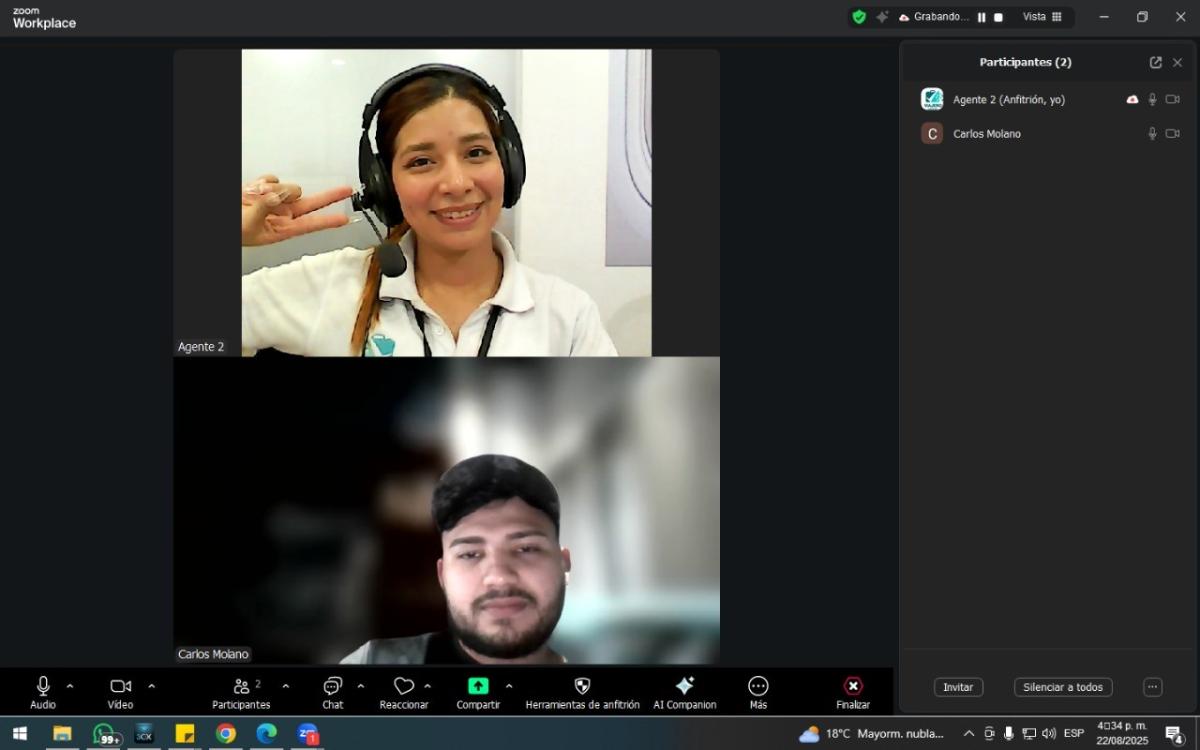Click the Reaccionar heart icon
The image size is (1200, 750).
(x=403, y=686)
